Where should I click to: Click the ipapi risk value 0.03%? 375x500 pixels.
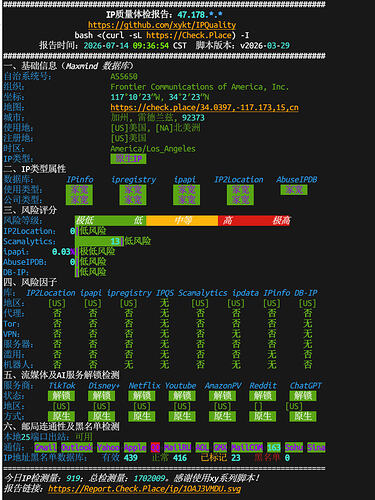tap(63, 252)
